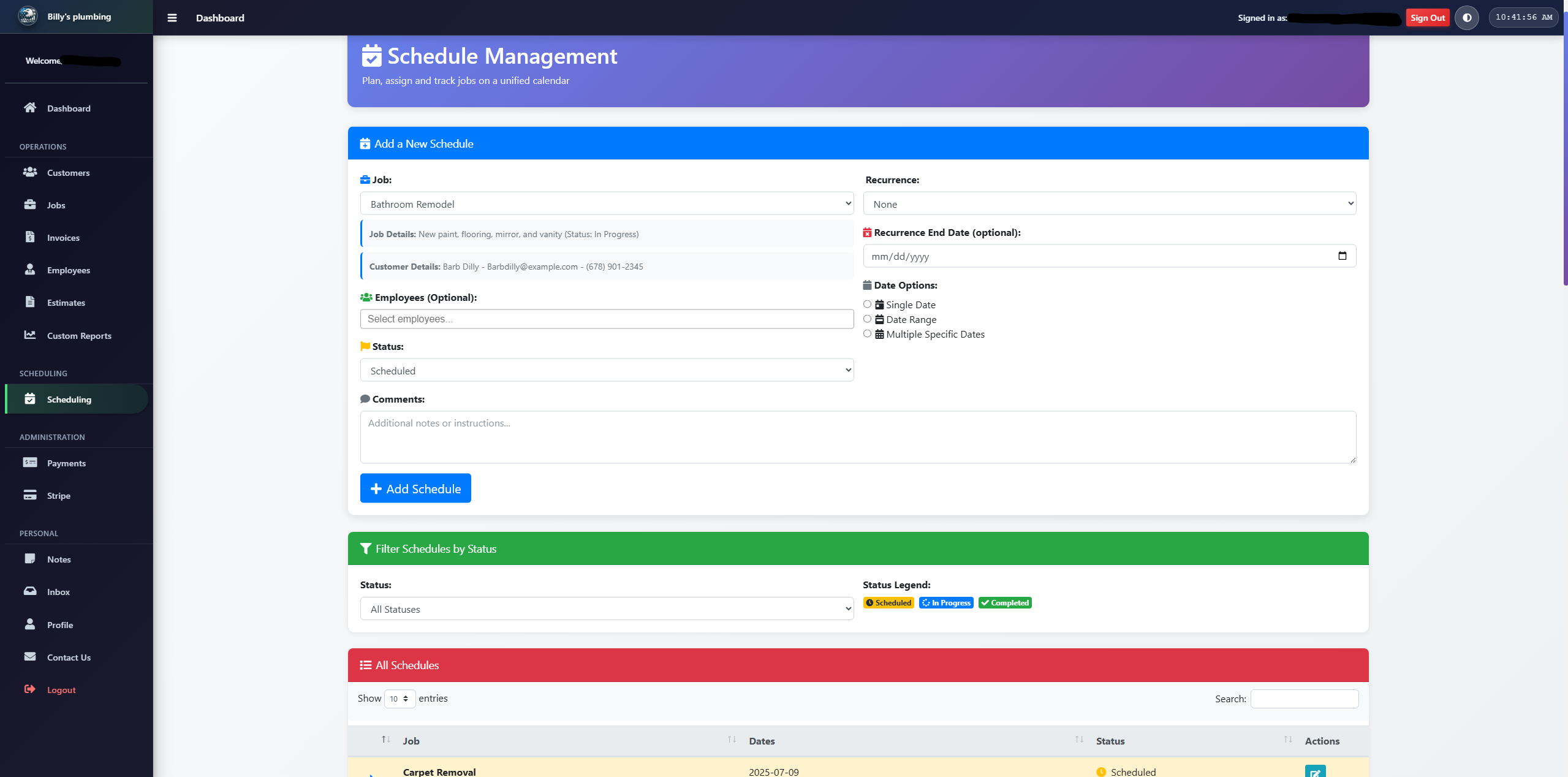Open the Recurrence dropdown set to None
Viewport: 1568px width, 777px height.
pyautogui.click(x=1110, y=203)
